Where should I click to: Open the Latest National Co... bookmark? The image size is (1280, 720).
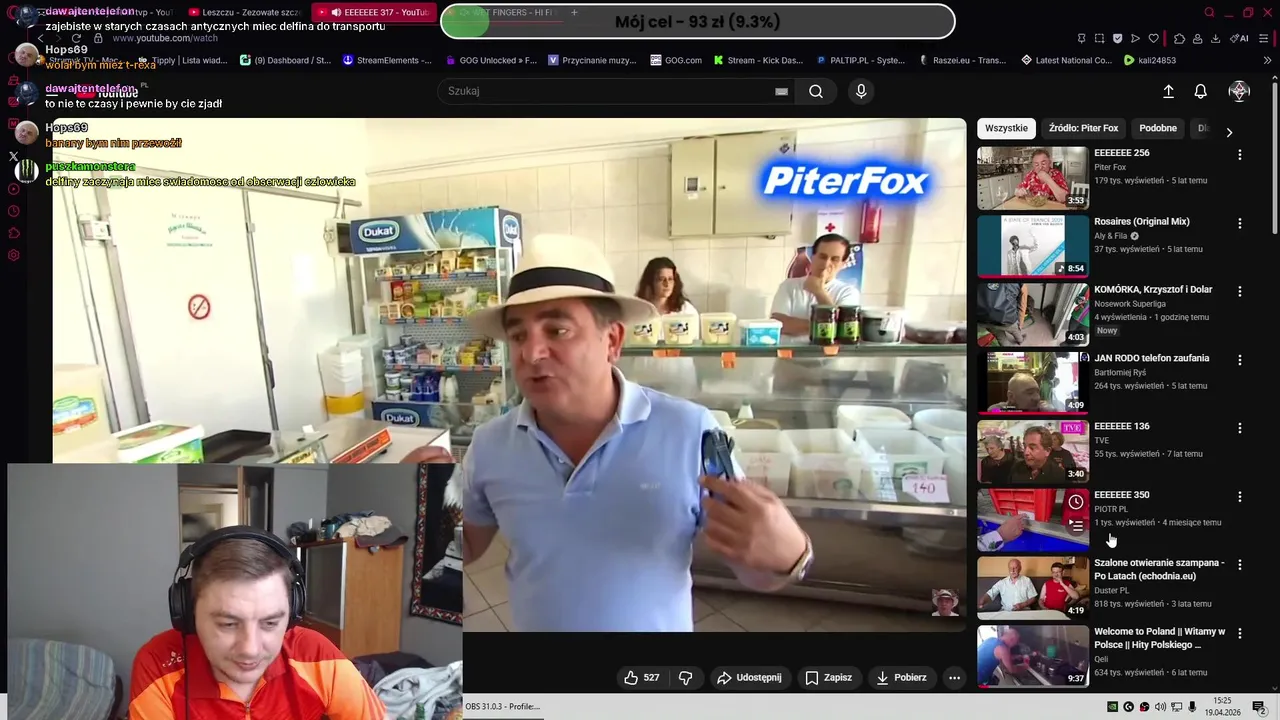tap(1066, 60)
